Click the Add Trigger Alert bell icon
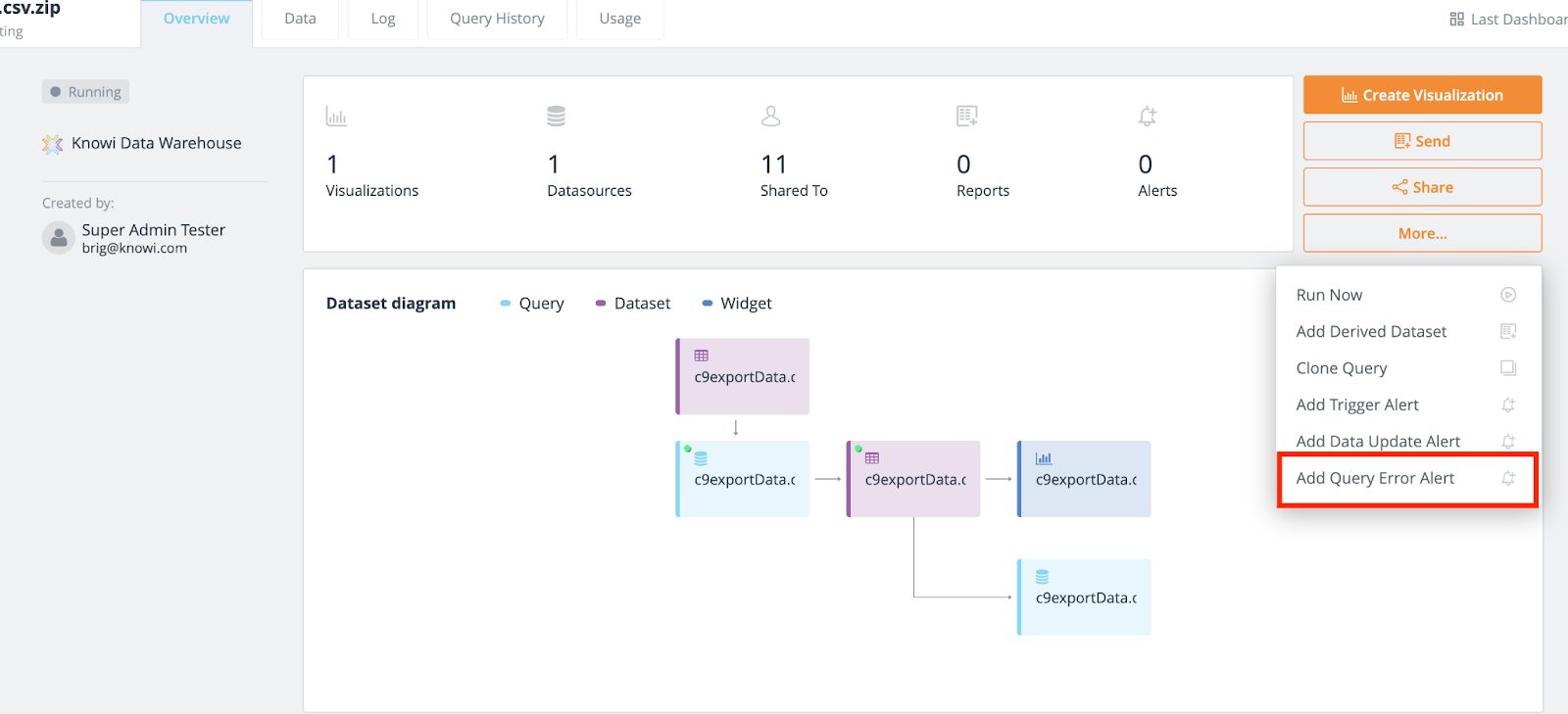The image size is (1568, 714). pyautogui.click(x=1508, y=405)
